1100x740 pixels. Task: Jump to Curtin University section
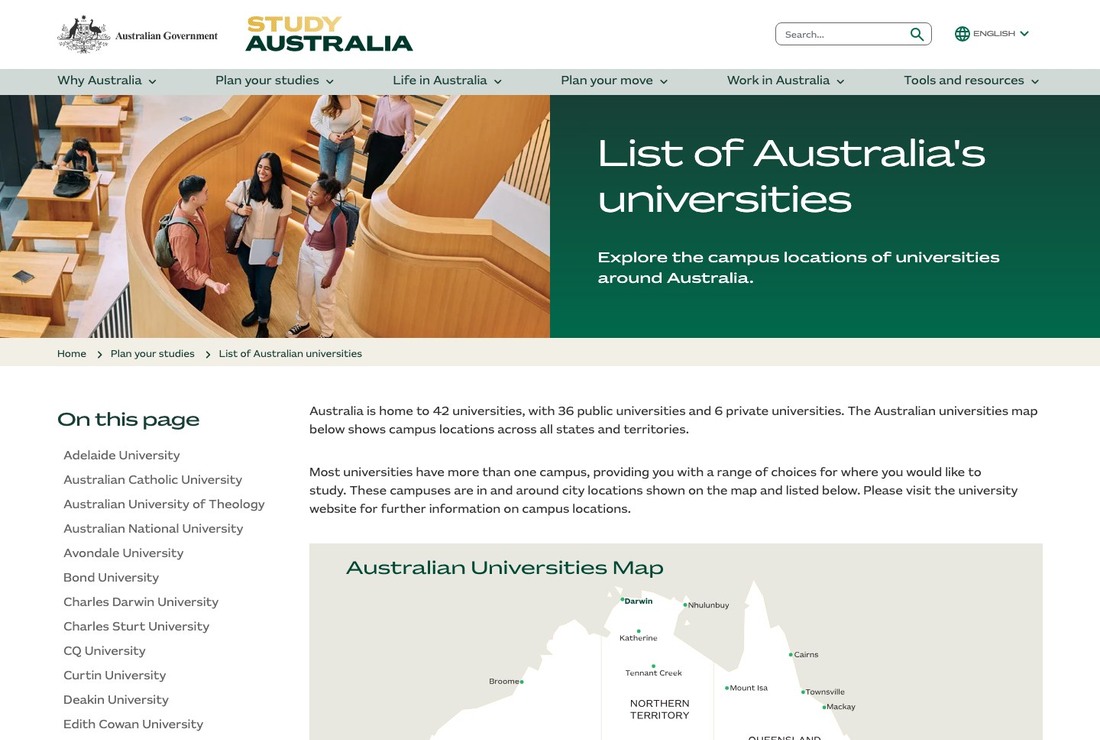114,675
